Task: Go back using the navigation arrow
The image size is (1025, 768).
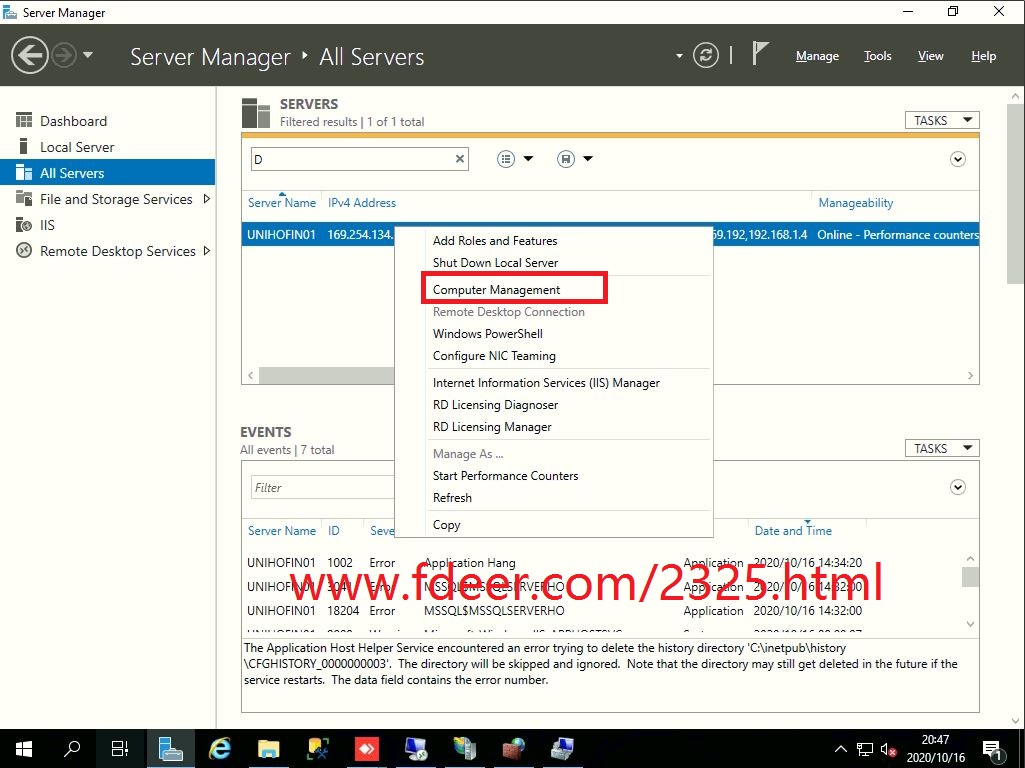Action: 29,56
